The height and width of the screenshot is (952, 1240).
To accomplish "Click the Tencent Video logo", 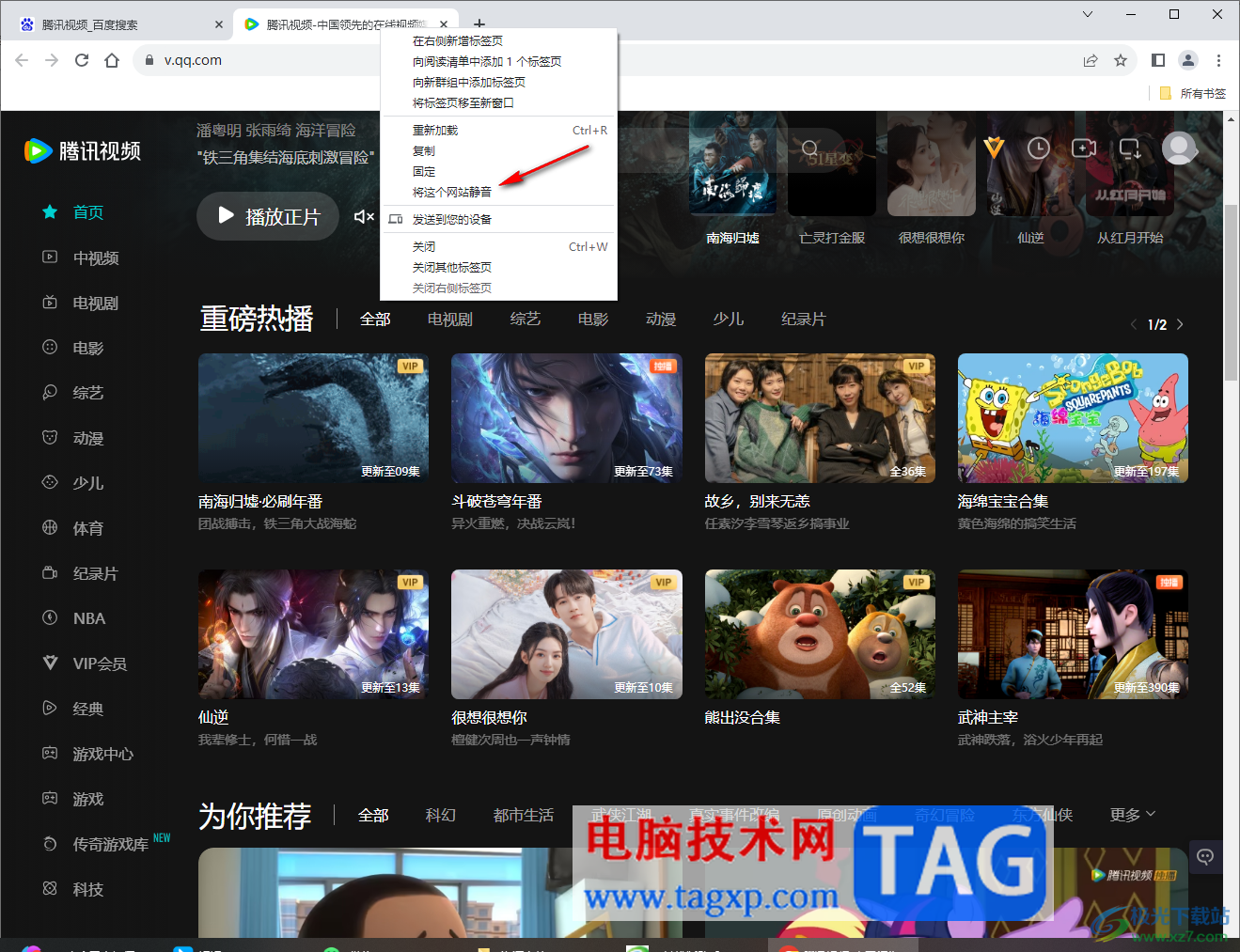I will pyautogui.click(x=83, y=150).
